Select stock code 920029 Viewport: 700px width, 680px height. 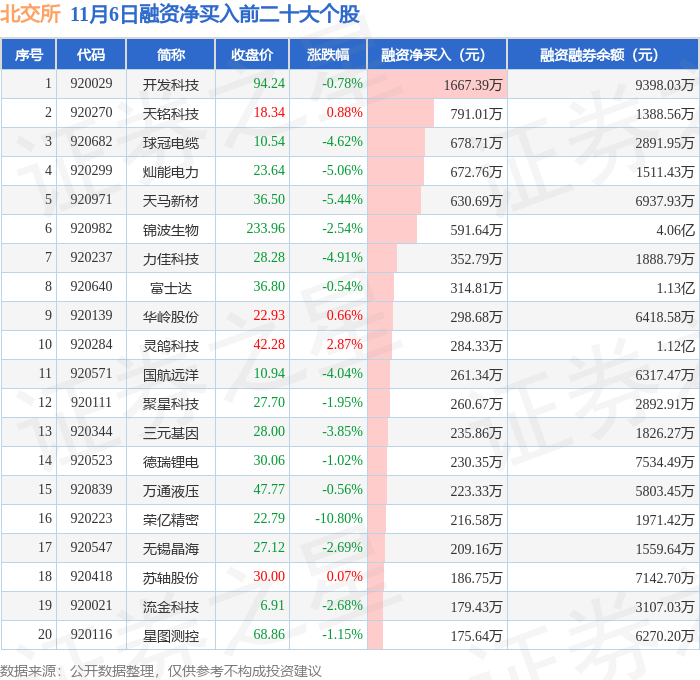tap(91, 83)
